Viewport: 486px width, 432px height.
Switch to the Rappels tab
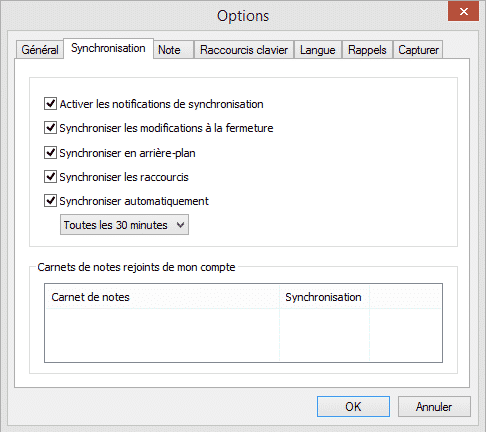point(367,50)
